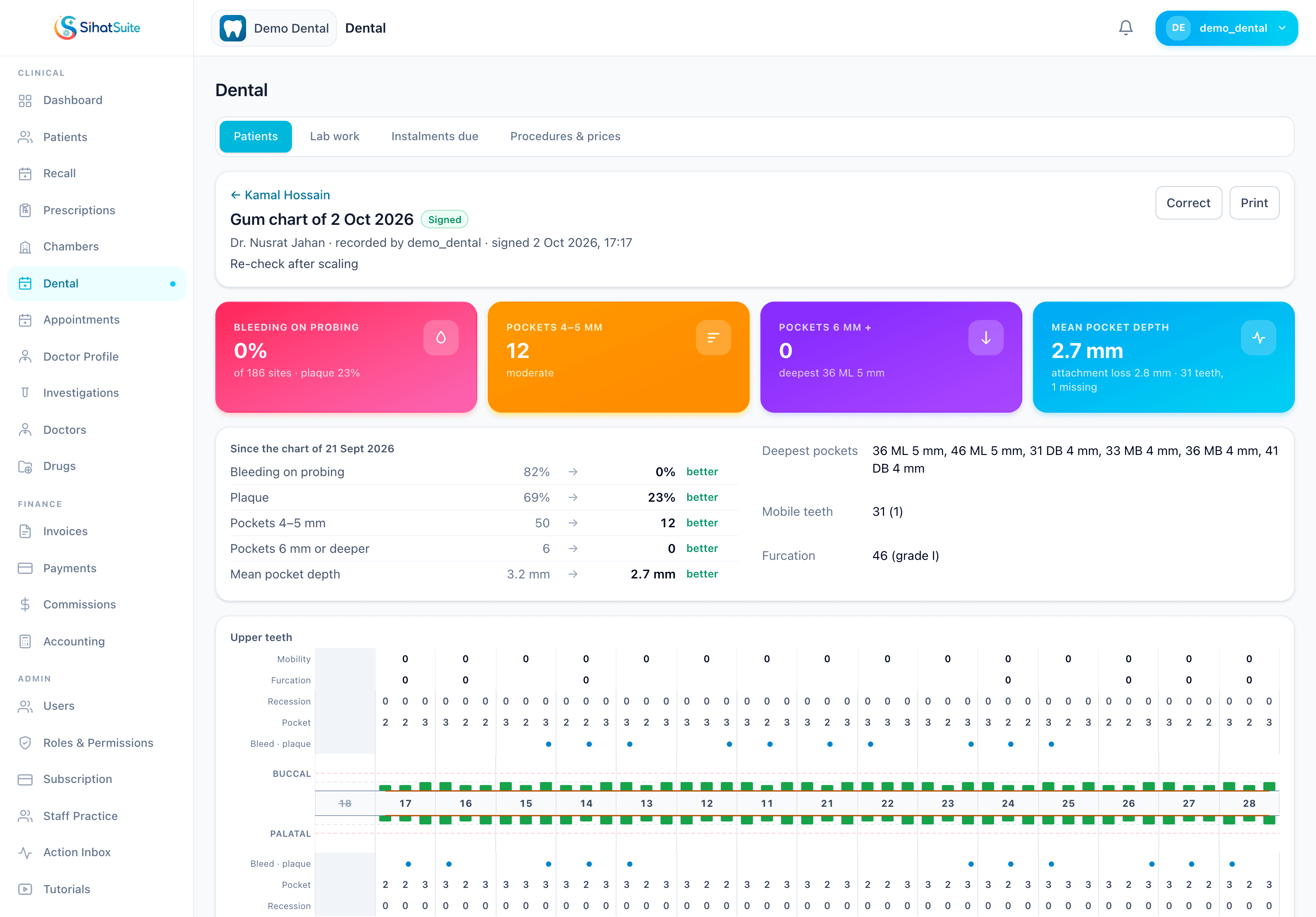Click the SihatSuite logo
The width and height of the screenshot is (1316, 917).
(x=97, y=27)
